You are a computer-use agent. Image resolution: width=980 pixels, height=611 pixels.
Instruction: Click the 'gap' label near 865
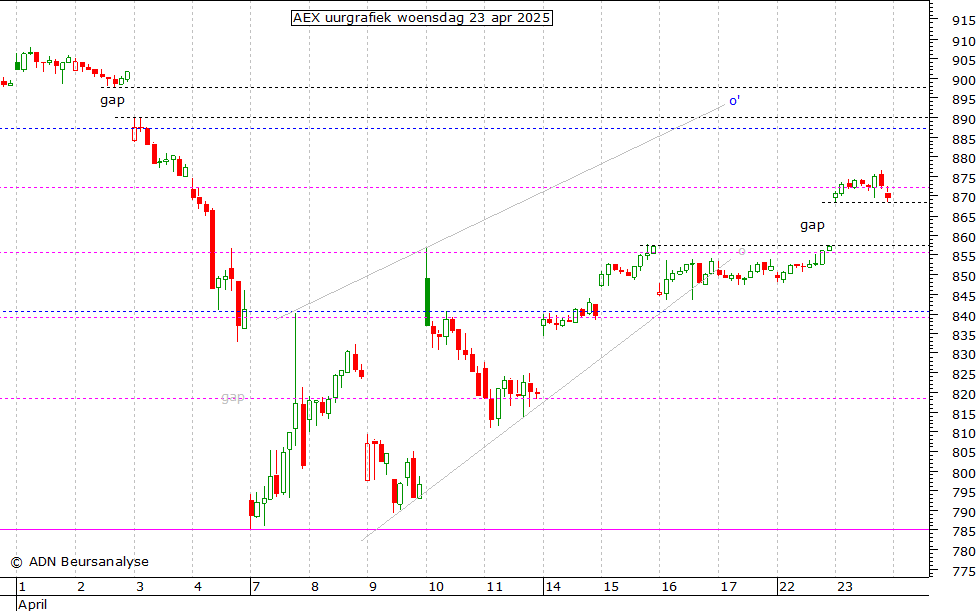pyautogui.click(x=812, y=225)
